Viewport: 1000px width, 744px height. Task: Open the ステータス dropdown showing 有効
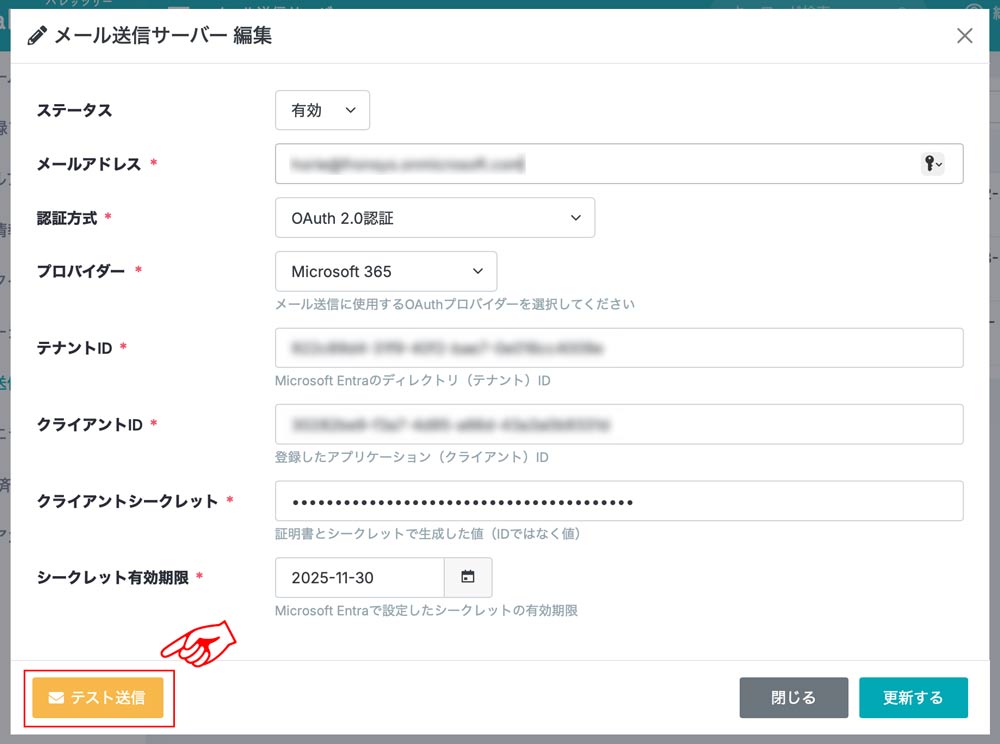(322, 110)
